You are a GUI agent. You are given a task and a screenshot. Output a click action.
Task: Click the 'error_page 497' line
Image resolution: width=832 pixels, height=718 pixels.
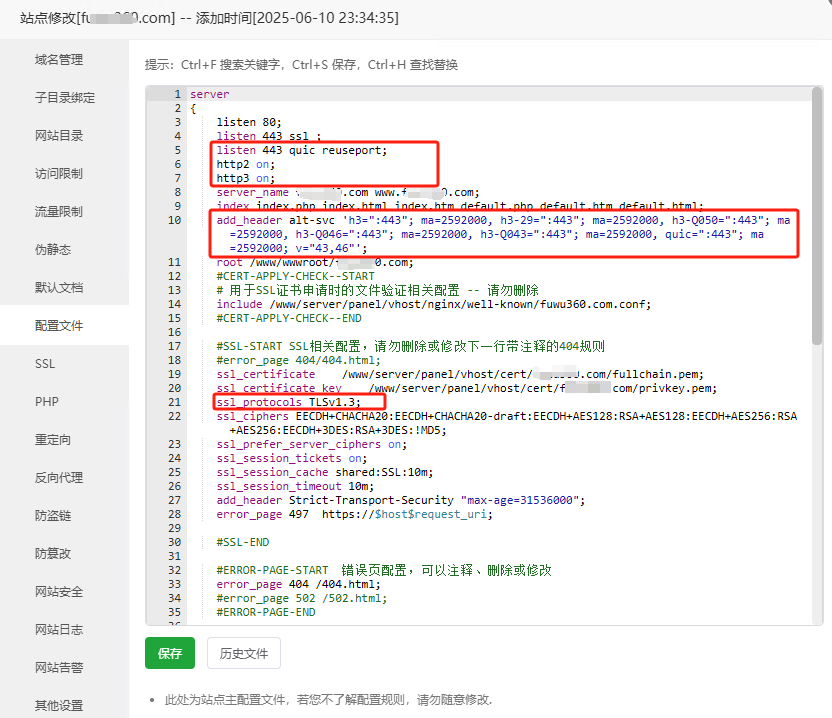[354, 514]
